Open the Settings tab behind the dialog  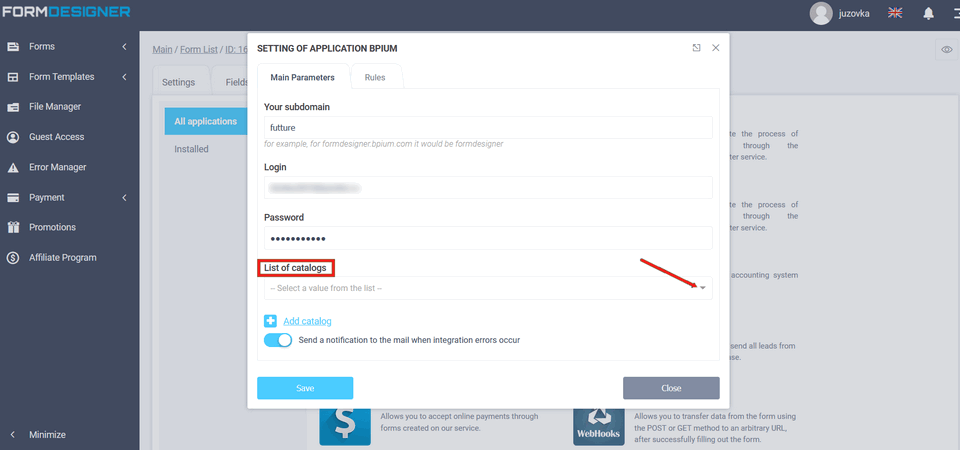click(178, 82)
